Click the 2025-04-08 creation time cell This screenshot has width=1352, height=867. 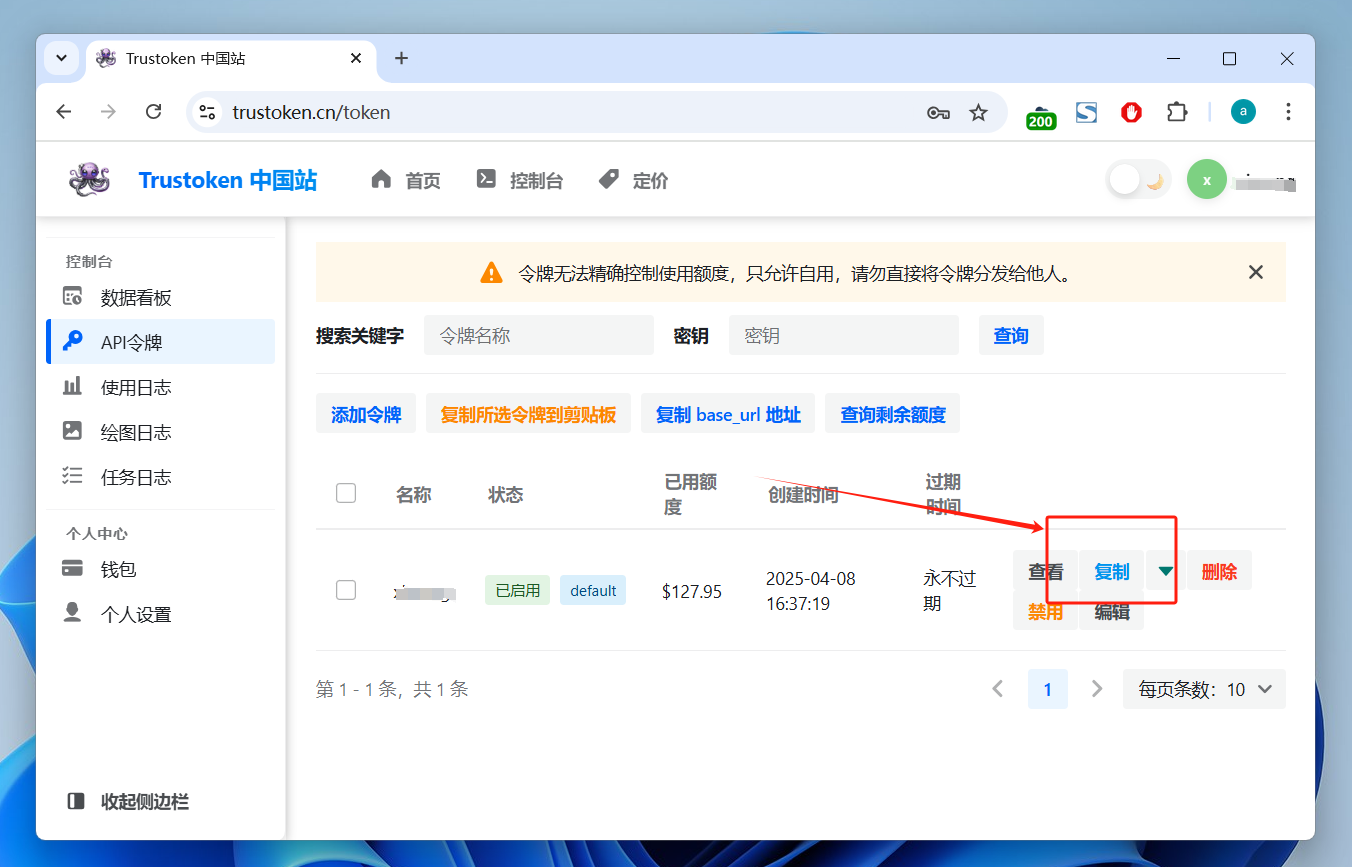click(x=811, y=591)
